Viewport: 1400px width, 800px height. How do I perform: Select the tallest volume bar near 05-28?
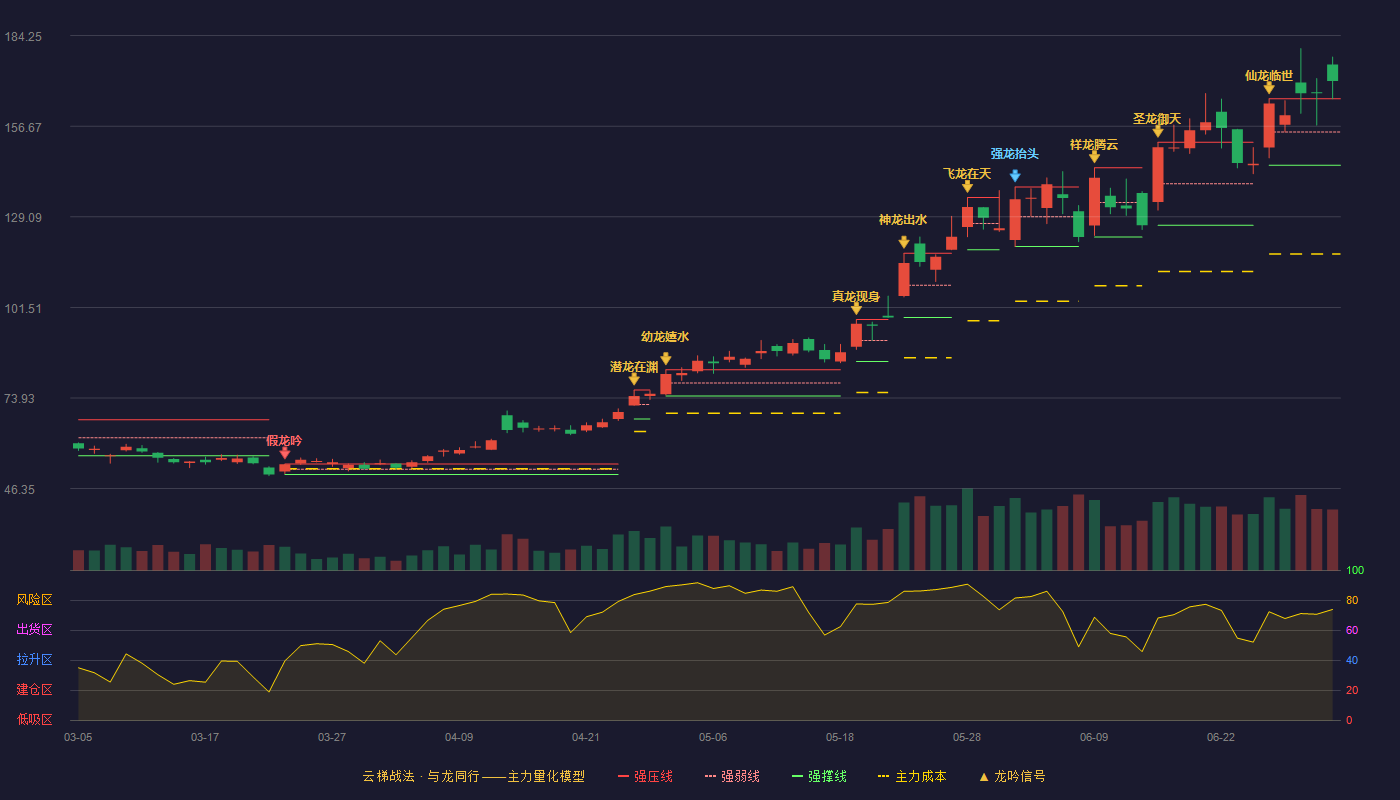[967, 529]
